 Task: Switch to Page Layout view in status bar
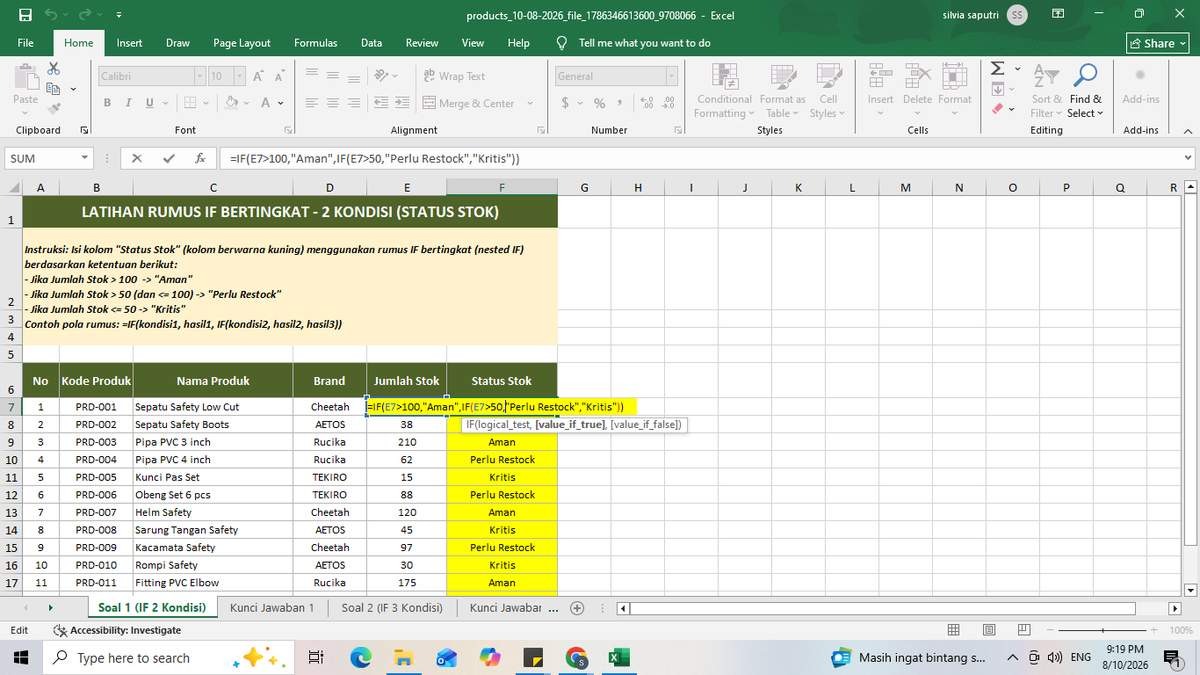coord(988,630)
